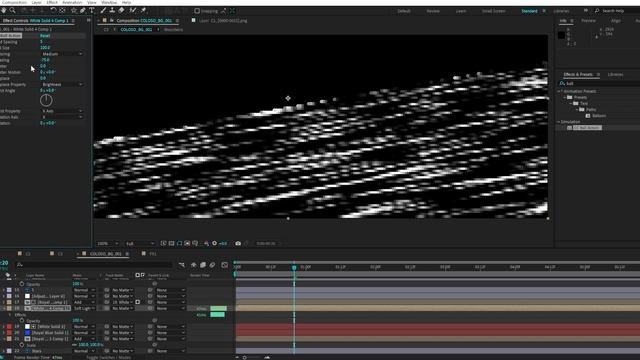Screen dimensions: 640x360
Task: Click the Effect Controls panel menu icon
Action: (x=73, y=20)
